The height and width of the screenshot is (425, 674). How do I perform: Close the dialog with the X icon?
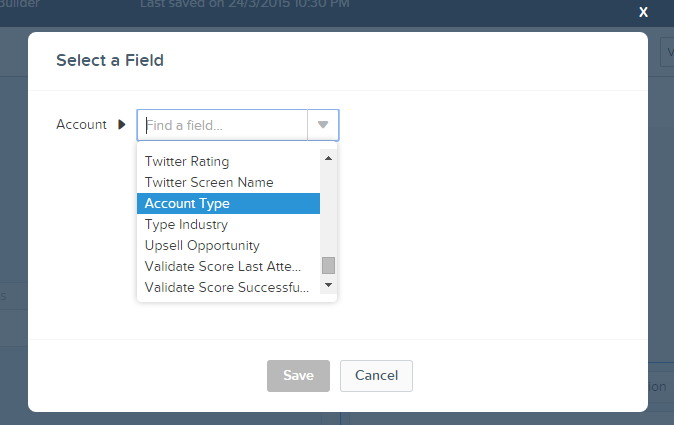click(x=644, y=12)
